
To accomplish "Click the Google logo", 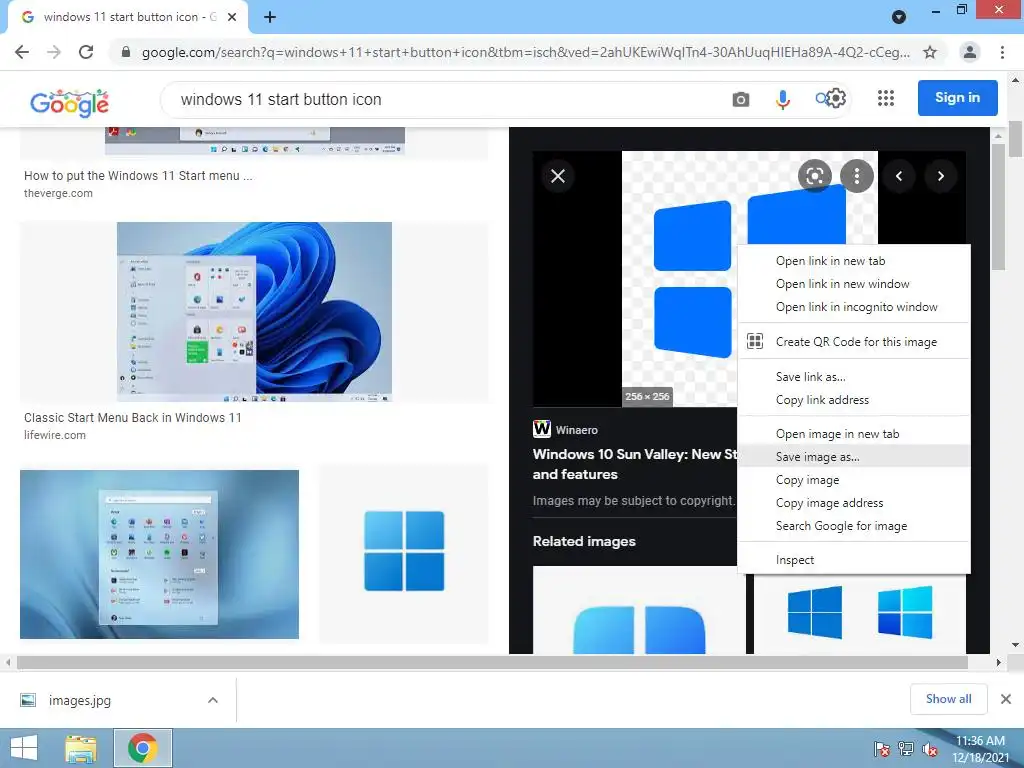I will (69, 102).
